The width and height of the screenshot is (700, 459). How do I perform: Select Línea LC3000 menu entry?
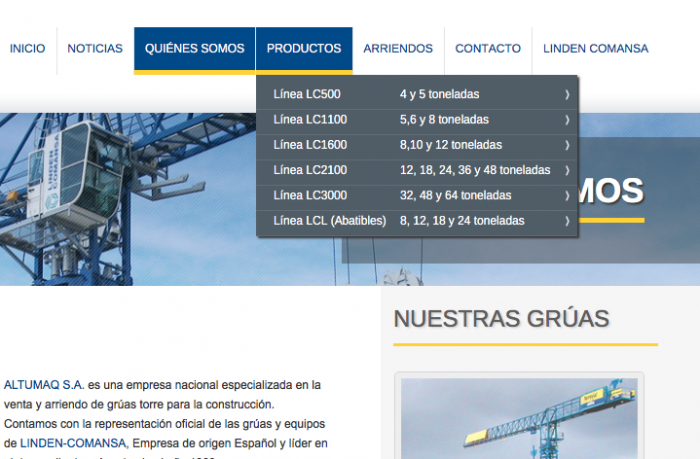[310, 195]
